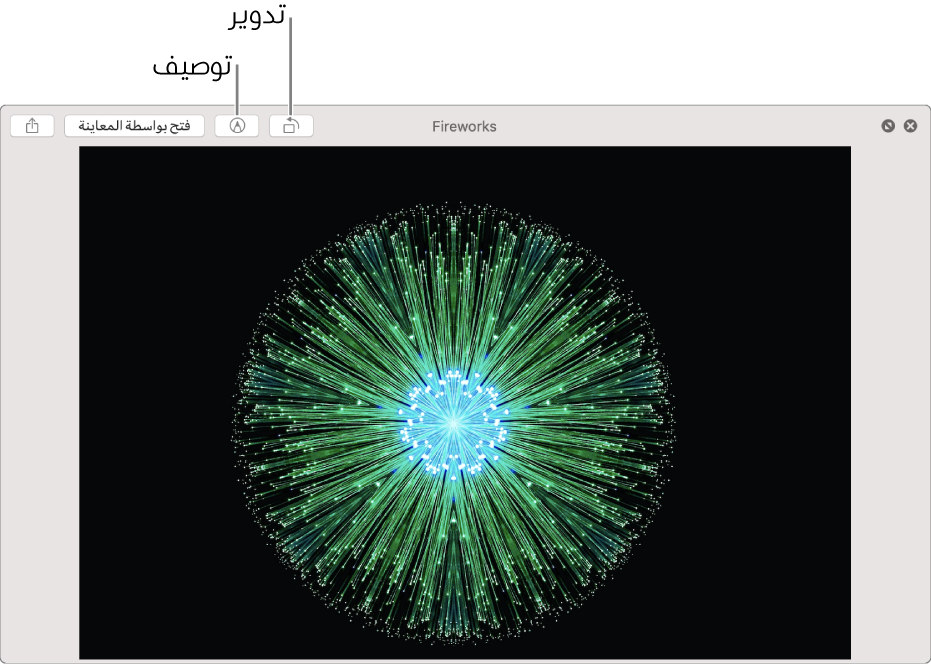
Task: Click the bright blue center of the firework
Action: tap(454, 423)
